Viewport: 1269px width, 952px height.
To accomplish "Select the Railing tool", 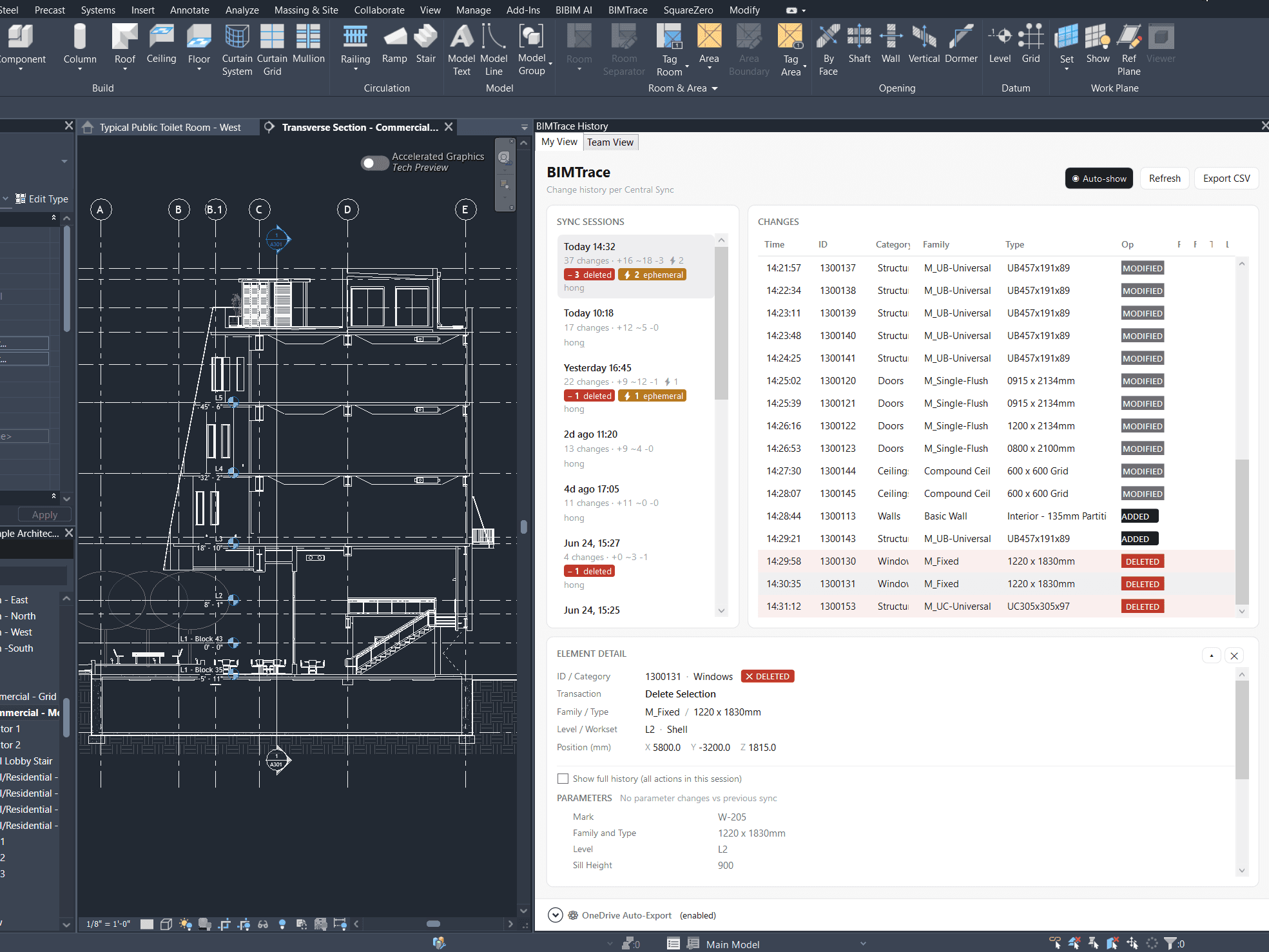I will tap(355, 45).
